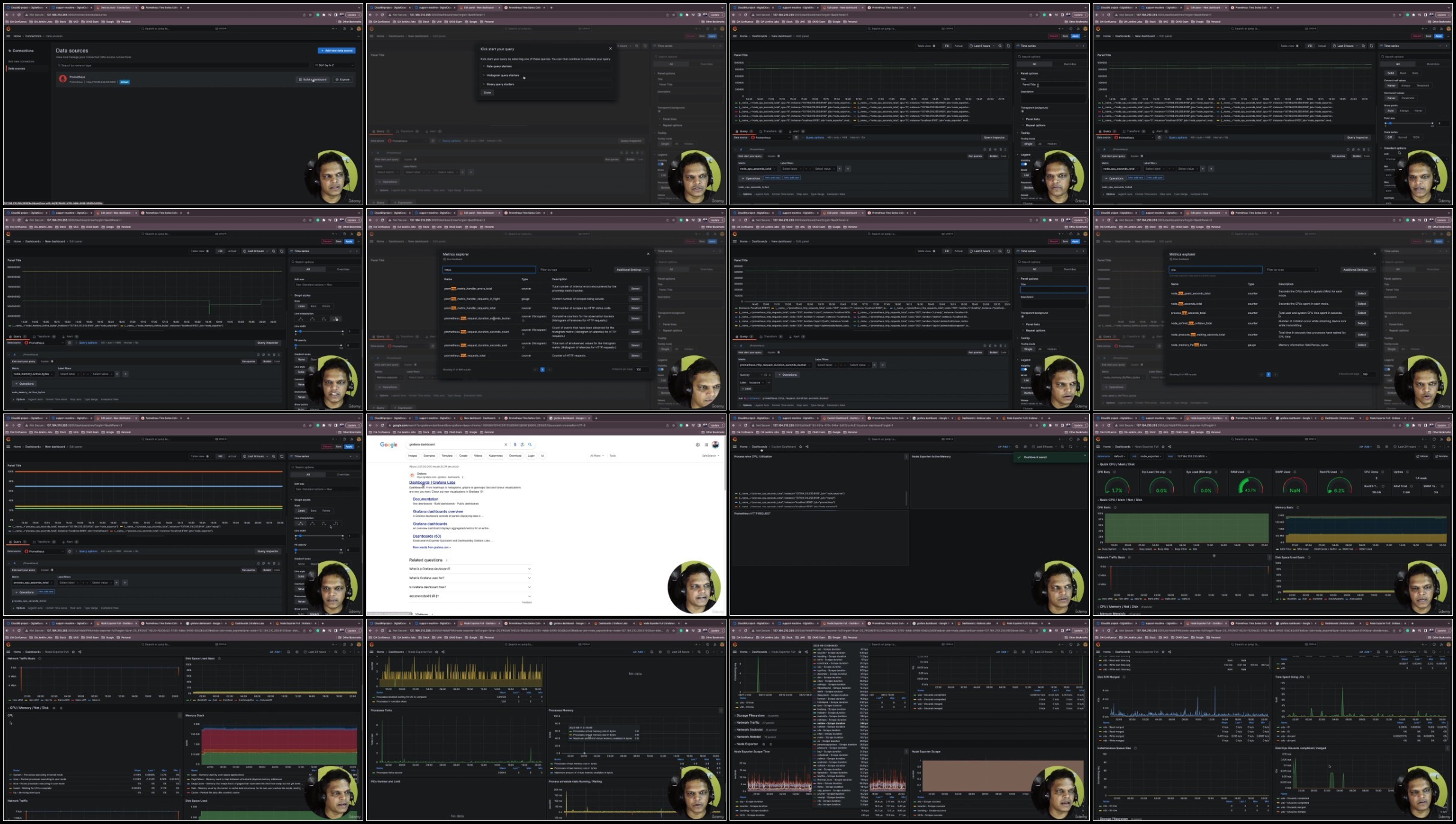Click the Prometheus logo in Data sources list
This screenshot has height=824, width=1456.
63,79
